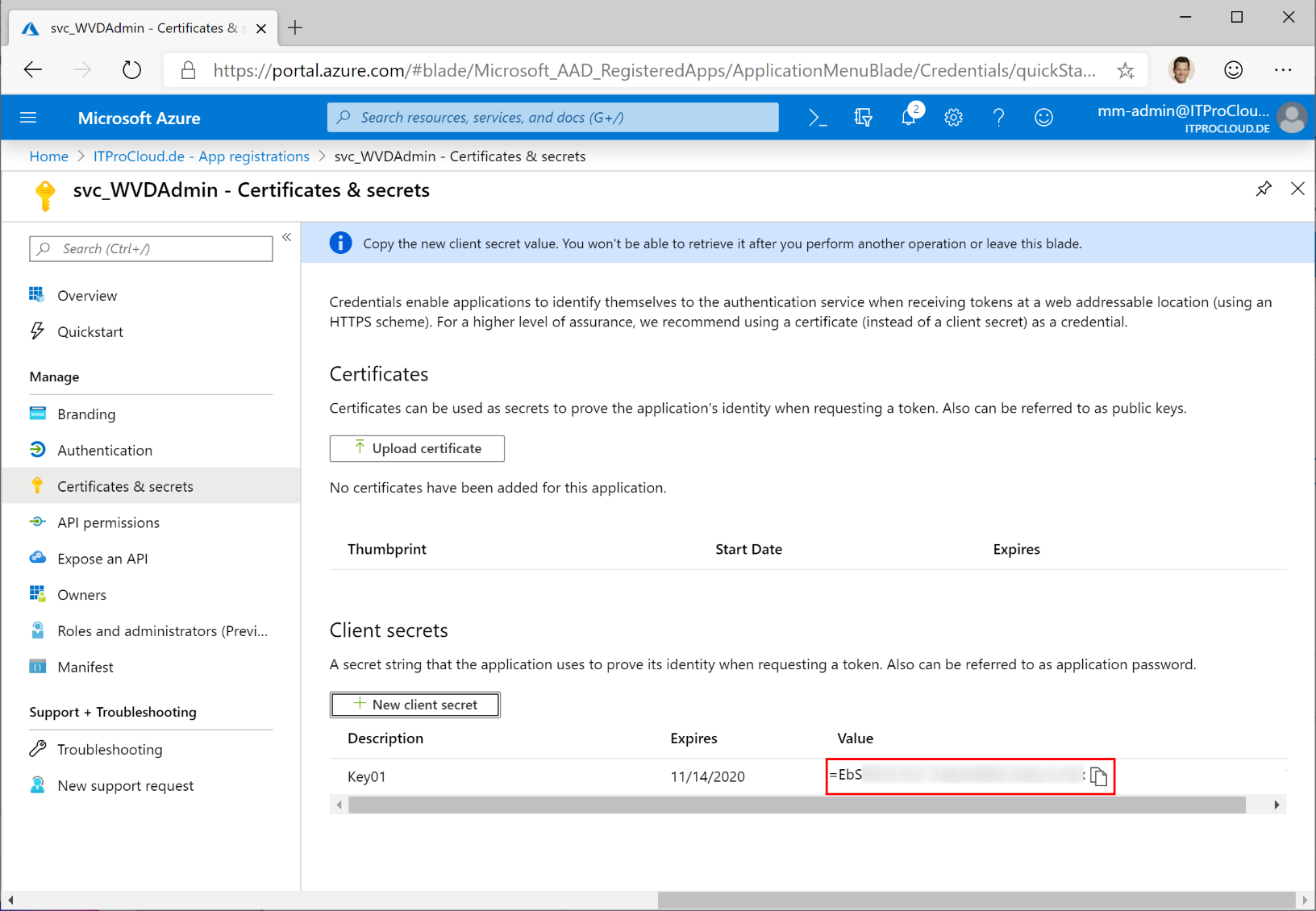Open the Overview menu item
Screen dimensions: 1316x911
point(87,295)
